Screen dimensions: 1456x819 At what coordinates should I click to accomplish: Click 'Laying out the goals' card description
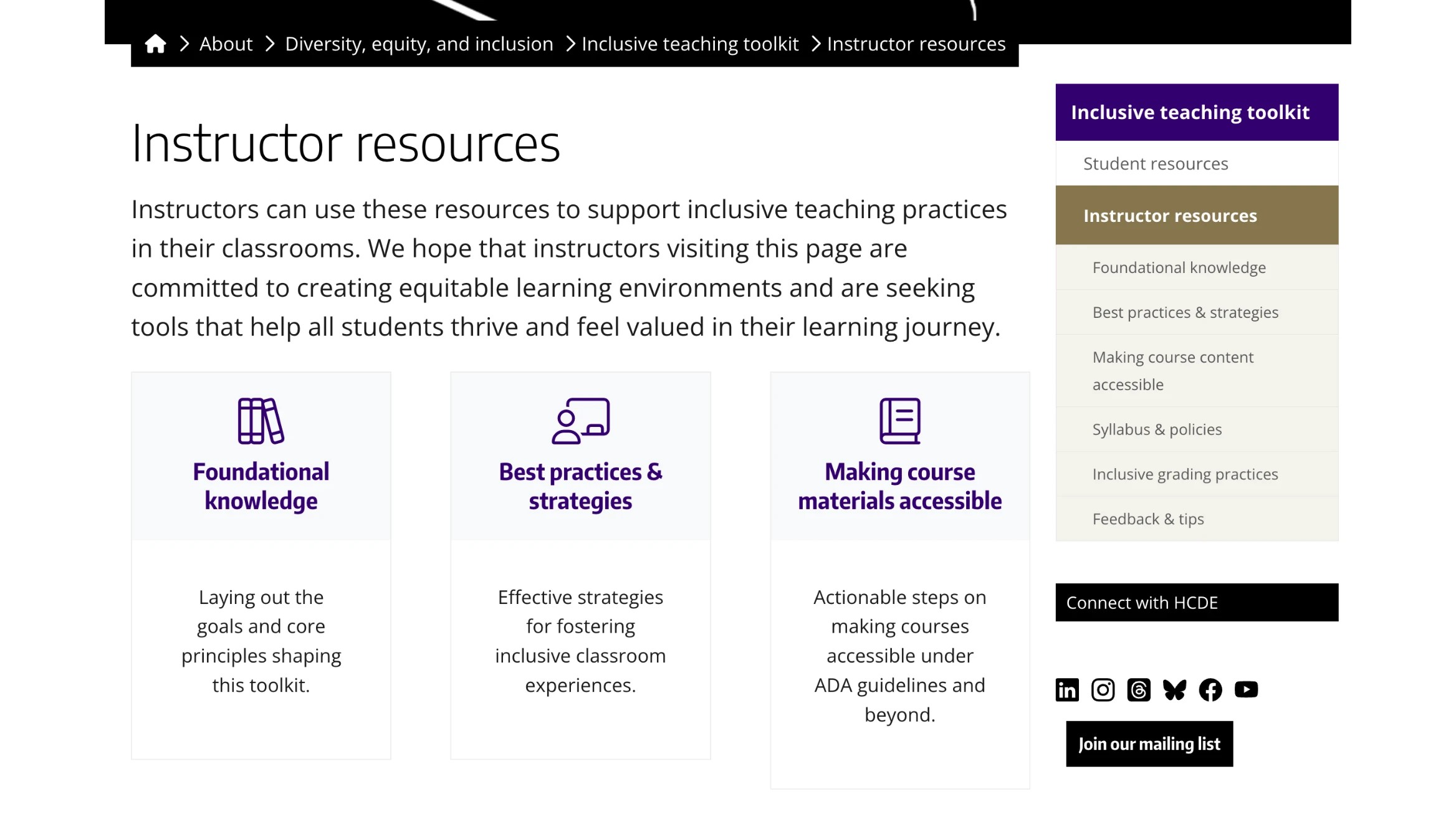tap(261, 641)
